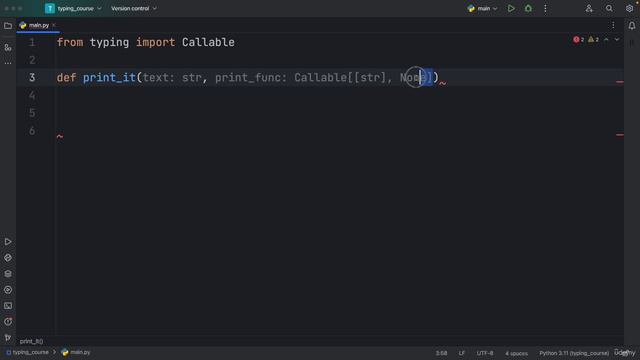Click main.py in the navigation bar
Image resolution: width=640 pixels, height=360 pixels.
click(x=76, y=352)
